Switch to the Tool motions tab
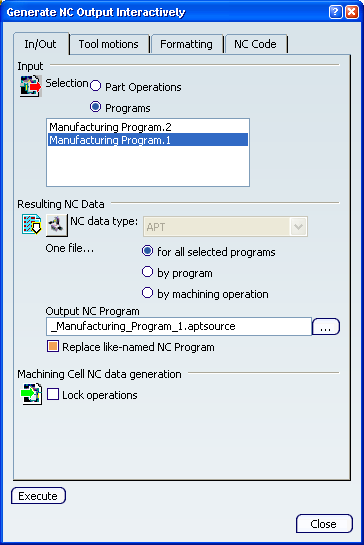Image resolution: width=364 pixels, height=545 pixels. click(109, 44)
